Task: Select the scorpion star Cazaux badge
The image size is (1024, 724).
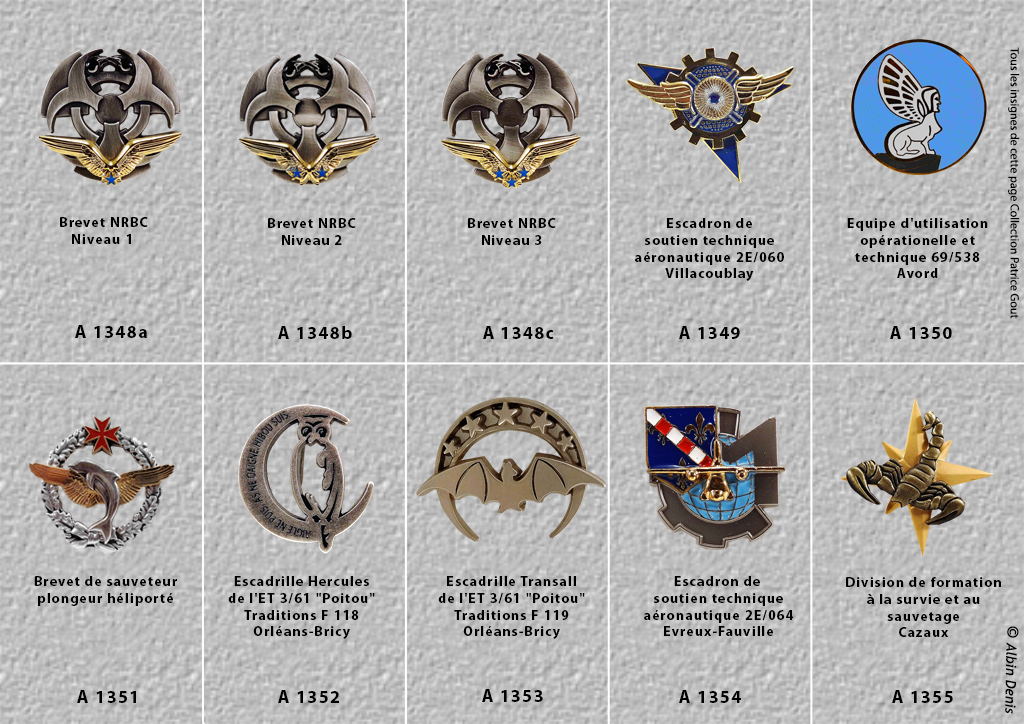Action: click(918, 477)
